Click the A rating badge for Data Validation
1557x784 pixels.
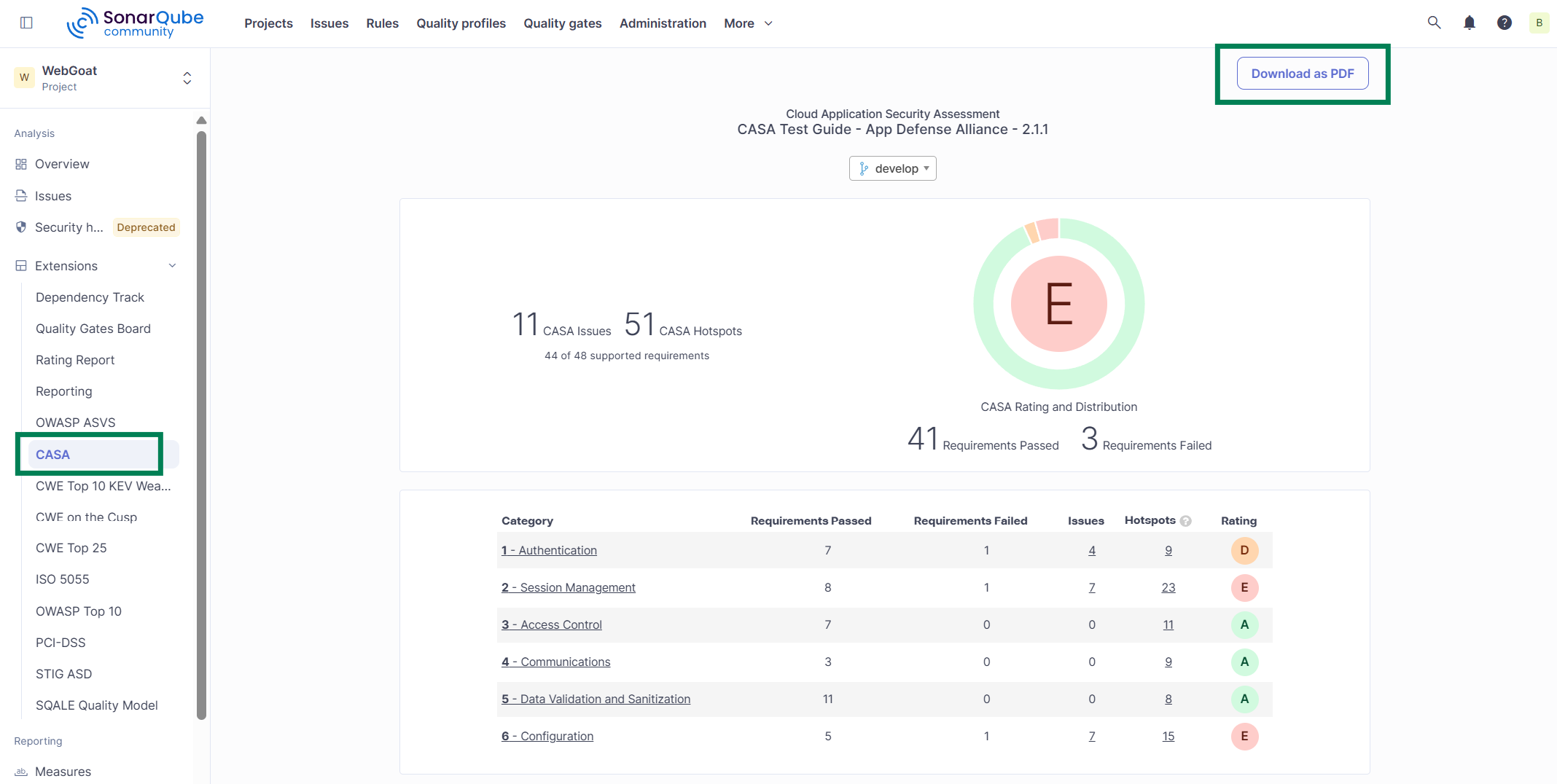1244,699
